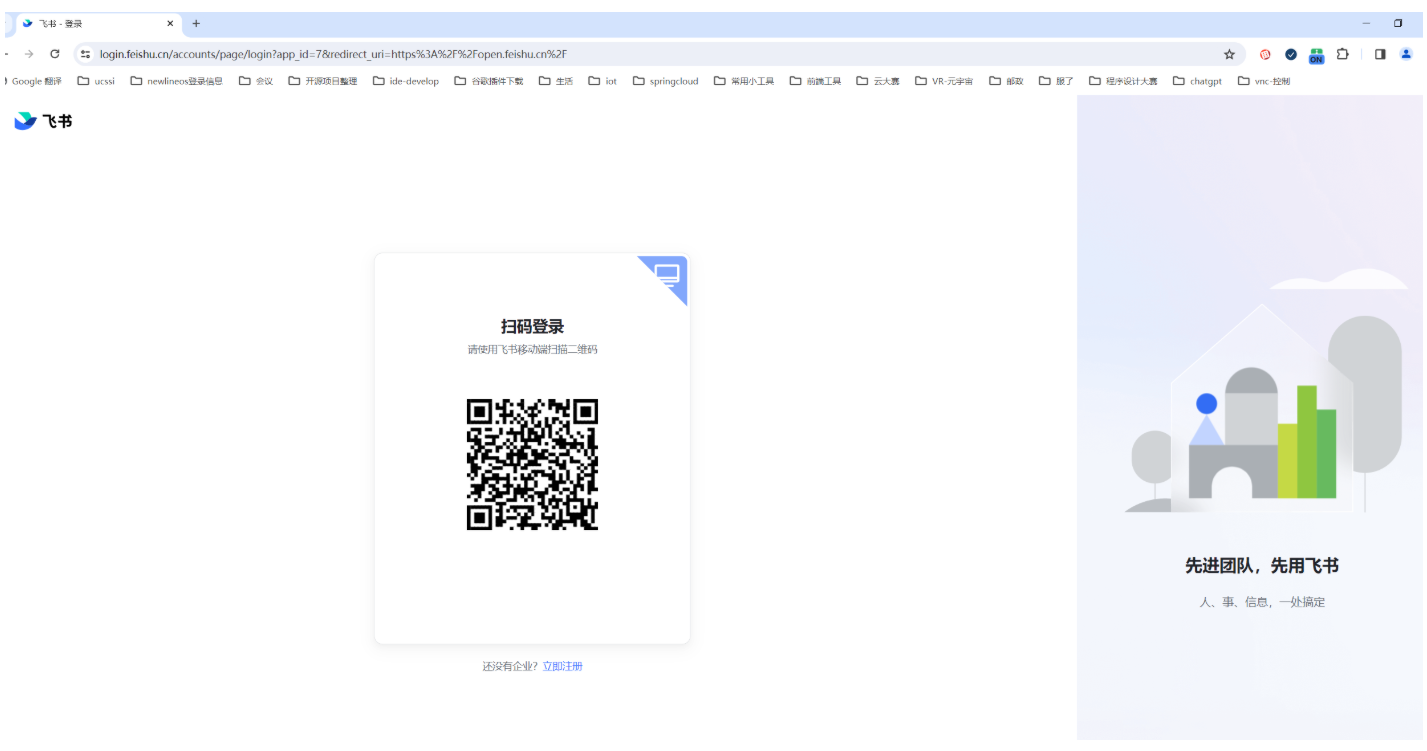Screen dimensions: 1427x751
Task: Click the 还没有企业？ text
Action: click(x=510, y=666)
